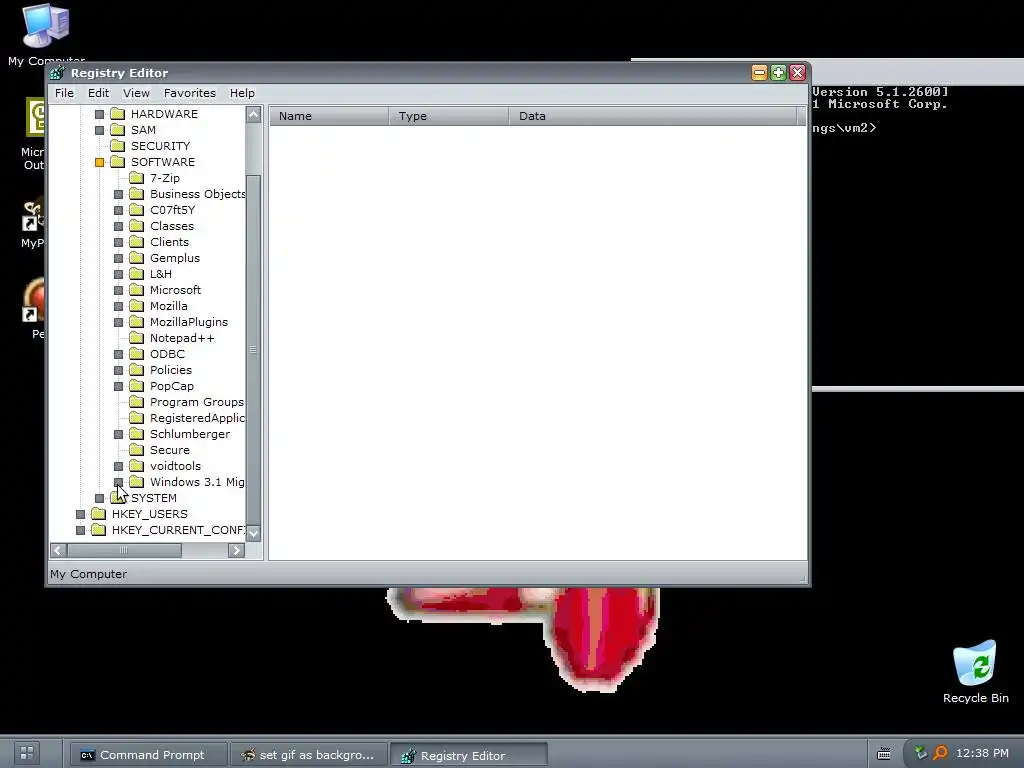
Task: Click the HARDWARE folder icon
Action: click(x=118, y=114)
